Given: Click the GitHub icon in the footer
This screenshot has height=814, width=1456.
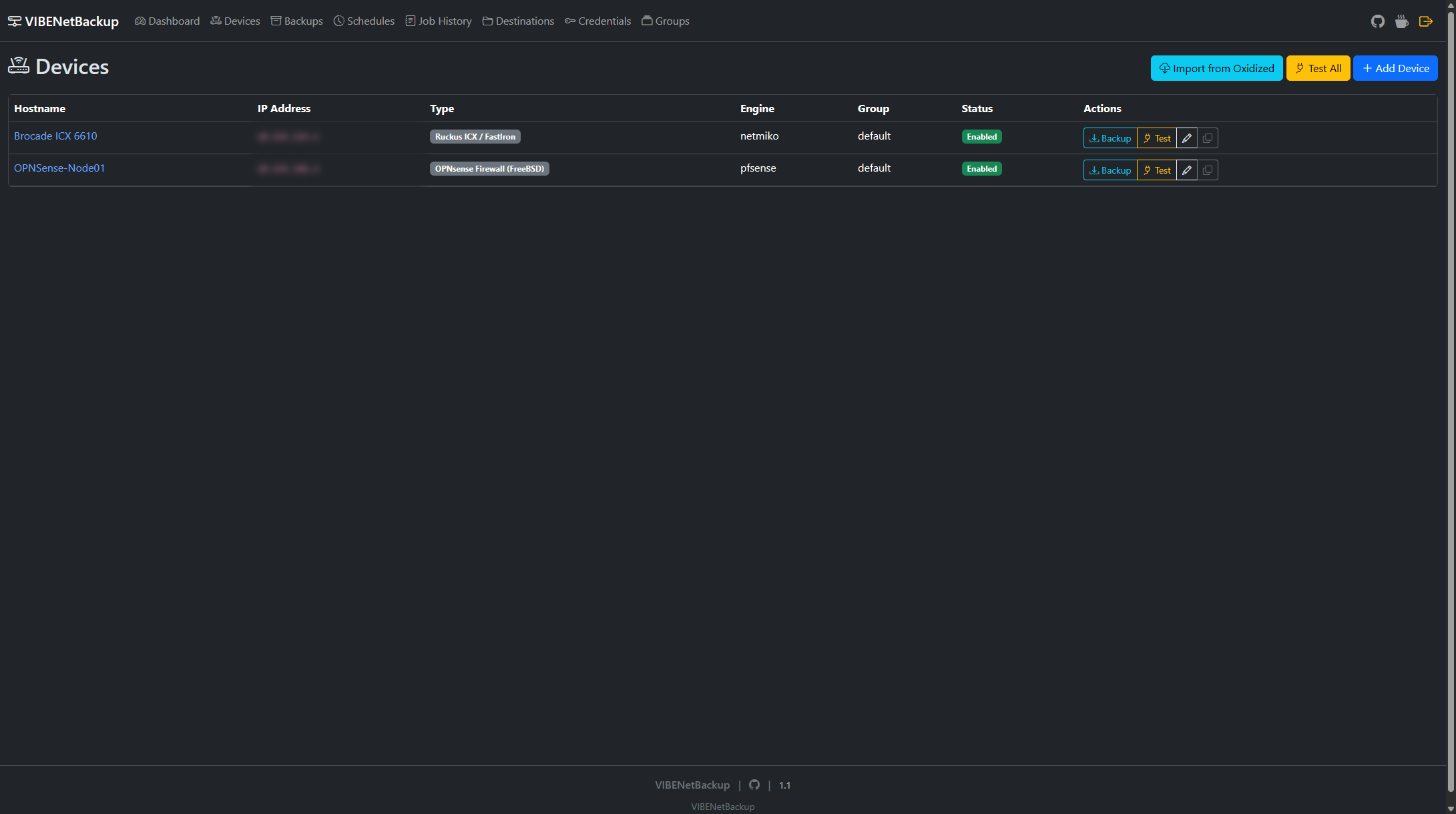Looking at the screenshot, I should point(754,785).
